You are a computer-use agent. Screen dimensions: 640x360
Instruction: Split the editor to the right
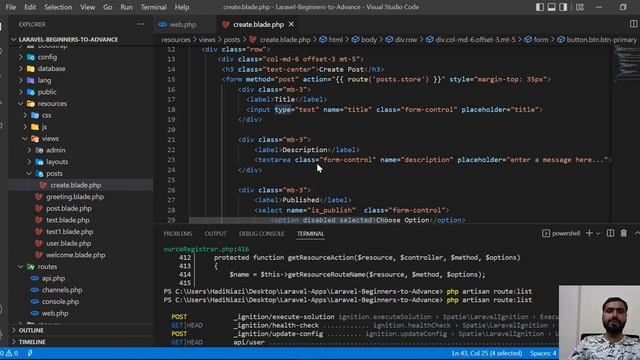(633, 24)
